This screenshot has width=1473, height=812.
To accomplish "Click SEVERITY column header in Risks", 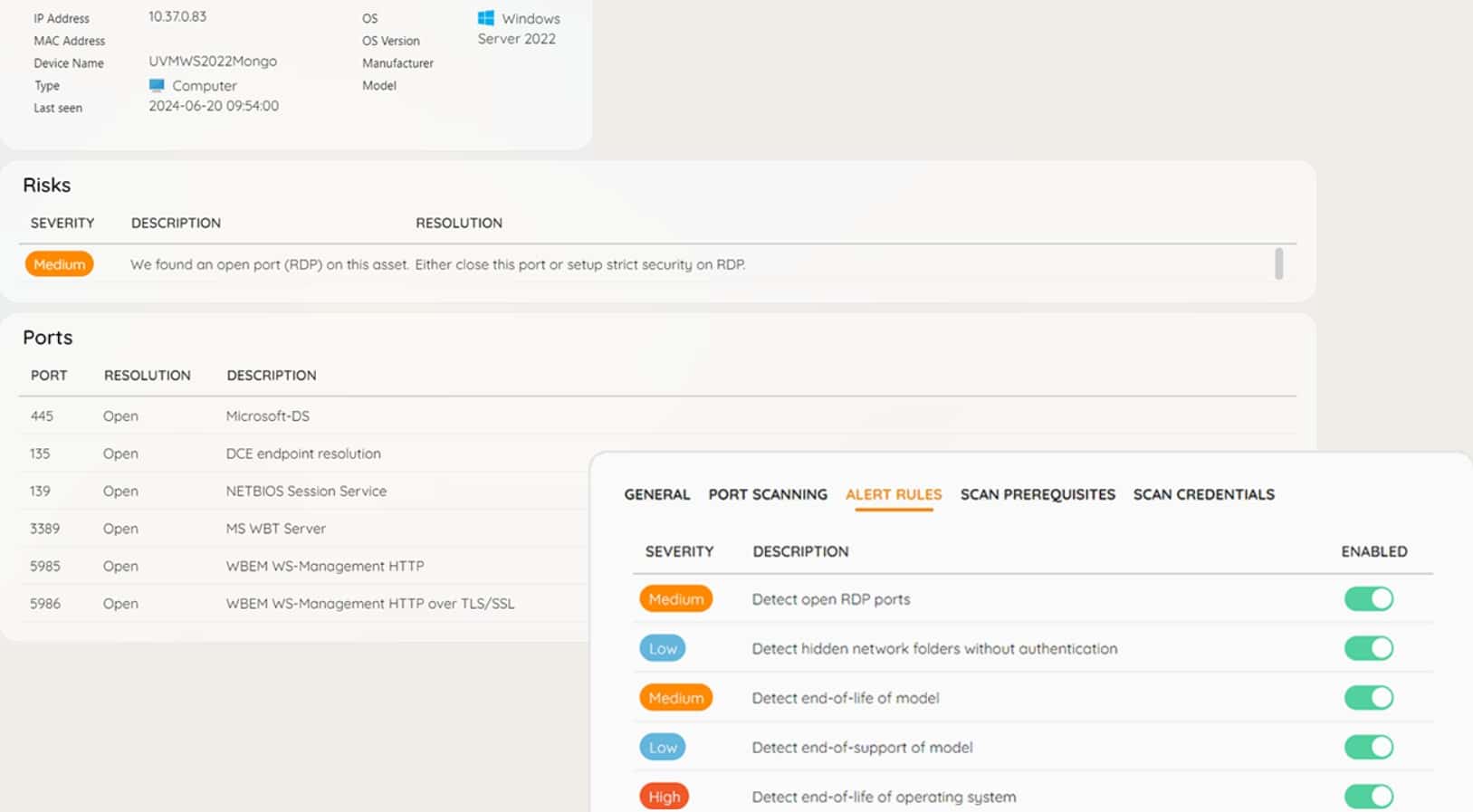I will point(62,223).
